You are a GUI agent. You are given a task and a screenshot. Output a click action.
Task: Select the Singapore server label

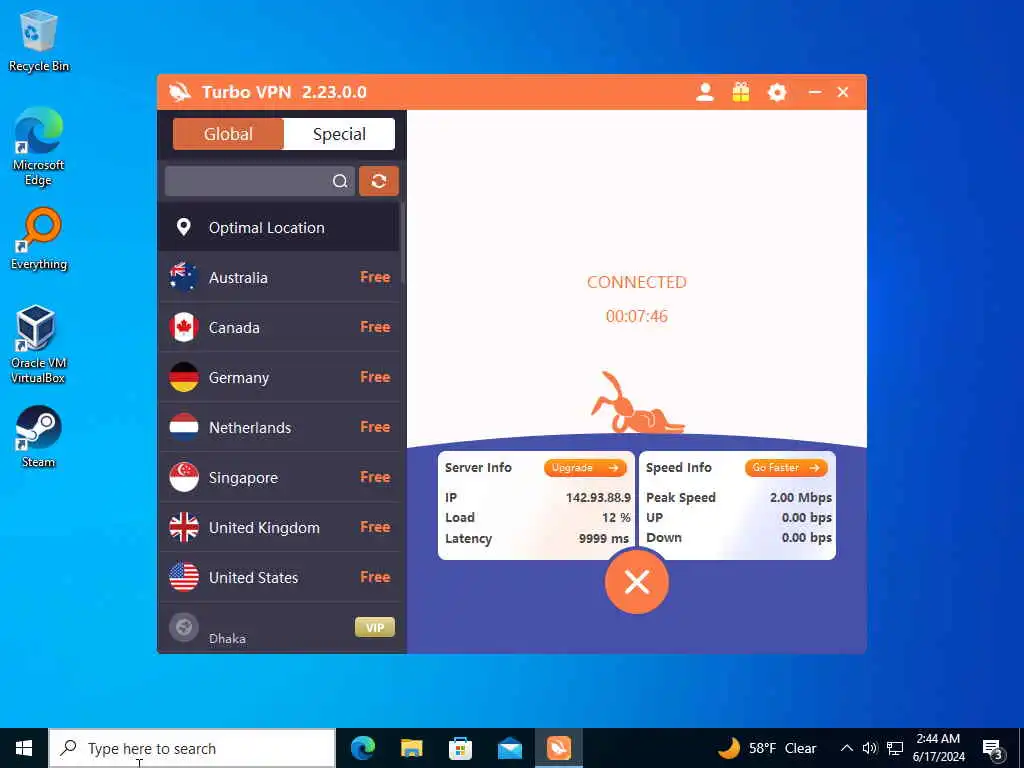(x=244, y=478)
